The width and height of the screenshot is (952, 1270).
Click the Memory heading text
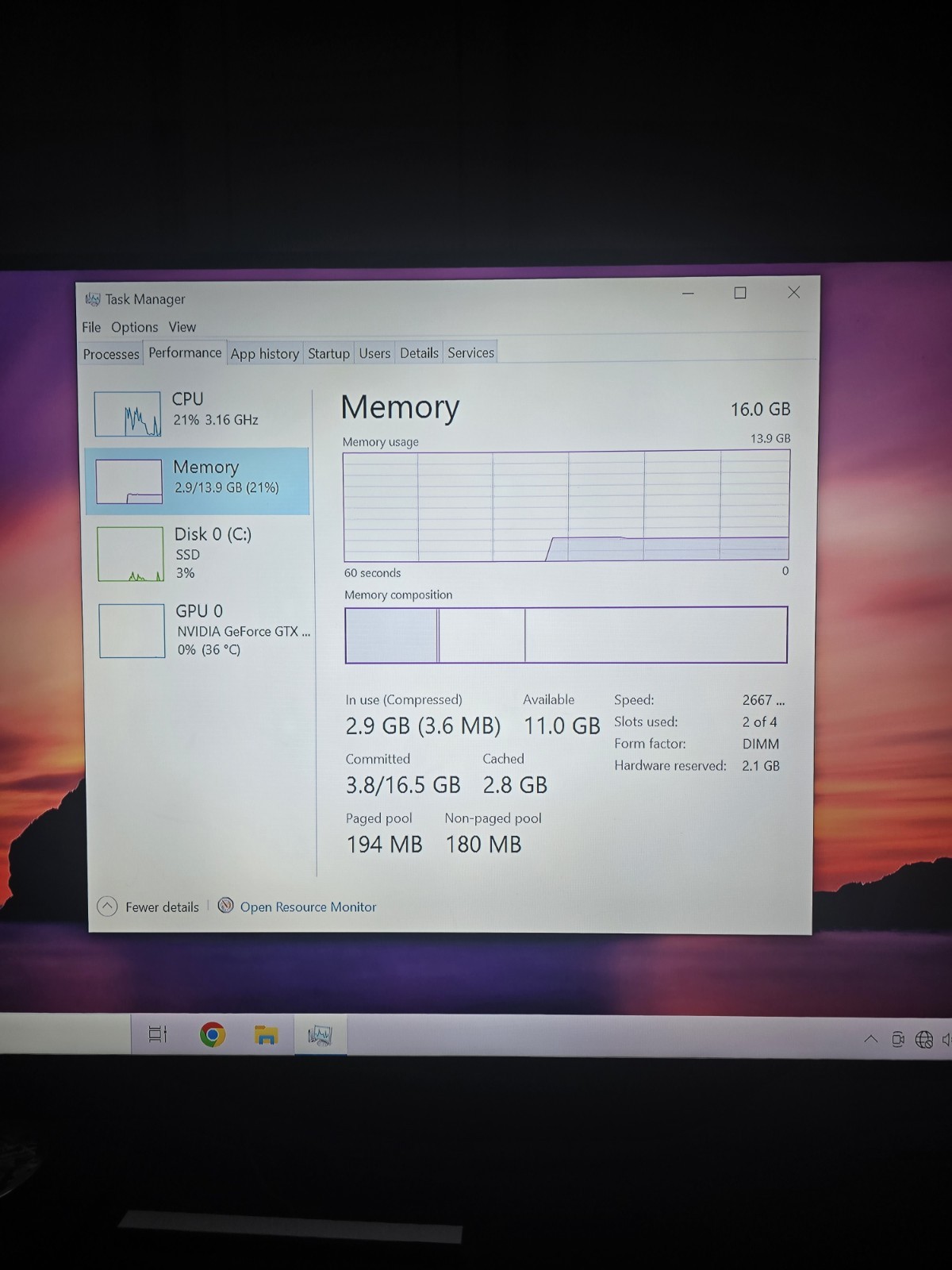(400, 407)
